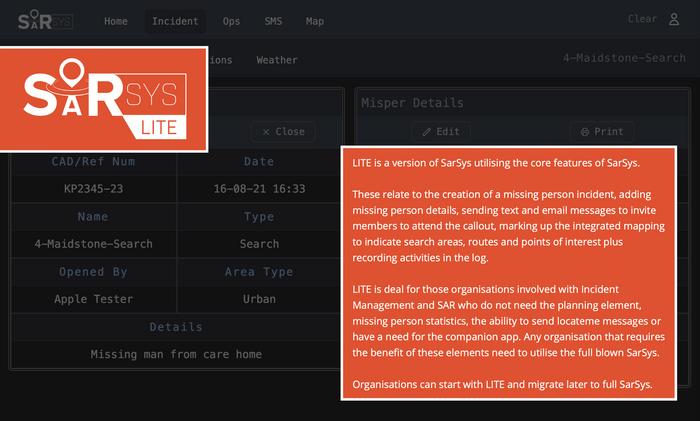Open the user profile icon
Viewport: 700px width, 421px height.
pyautogui.click(x=674, y=19)
